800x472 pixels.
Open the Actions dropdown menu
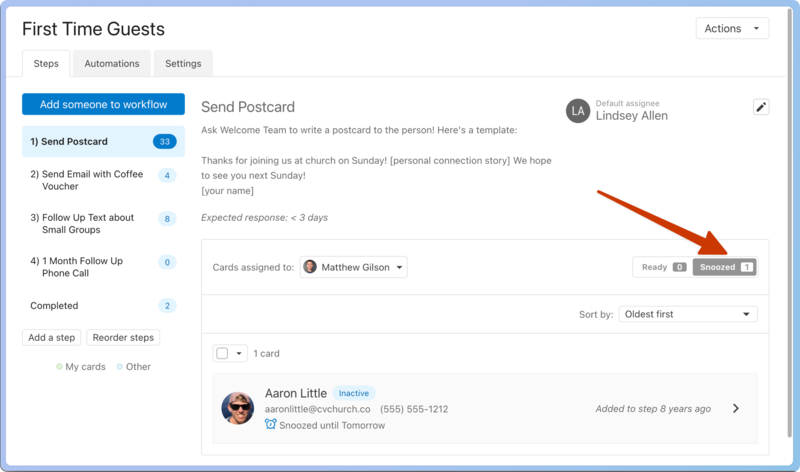[x=732, y=29]
